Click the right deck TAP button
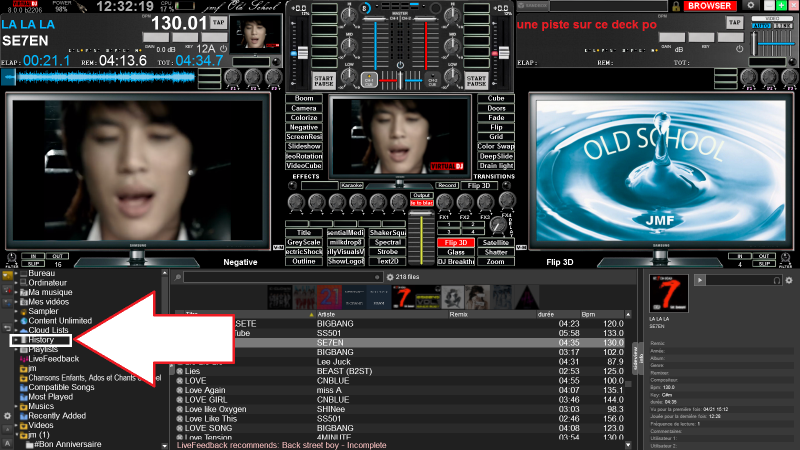Viewport: 800px width, 450px height. click(x=735, y=22)
